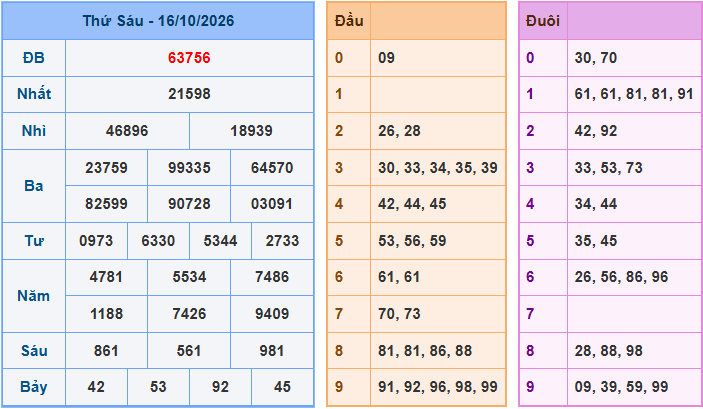
Task: Click Đuôi row 6 values 26, 56, 86, 96
Action: tap(621, 277)
